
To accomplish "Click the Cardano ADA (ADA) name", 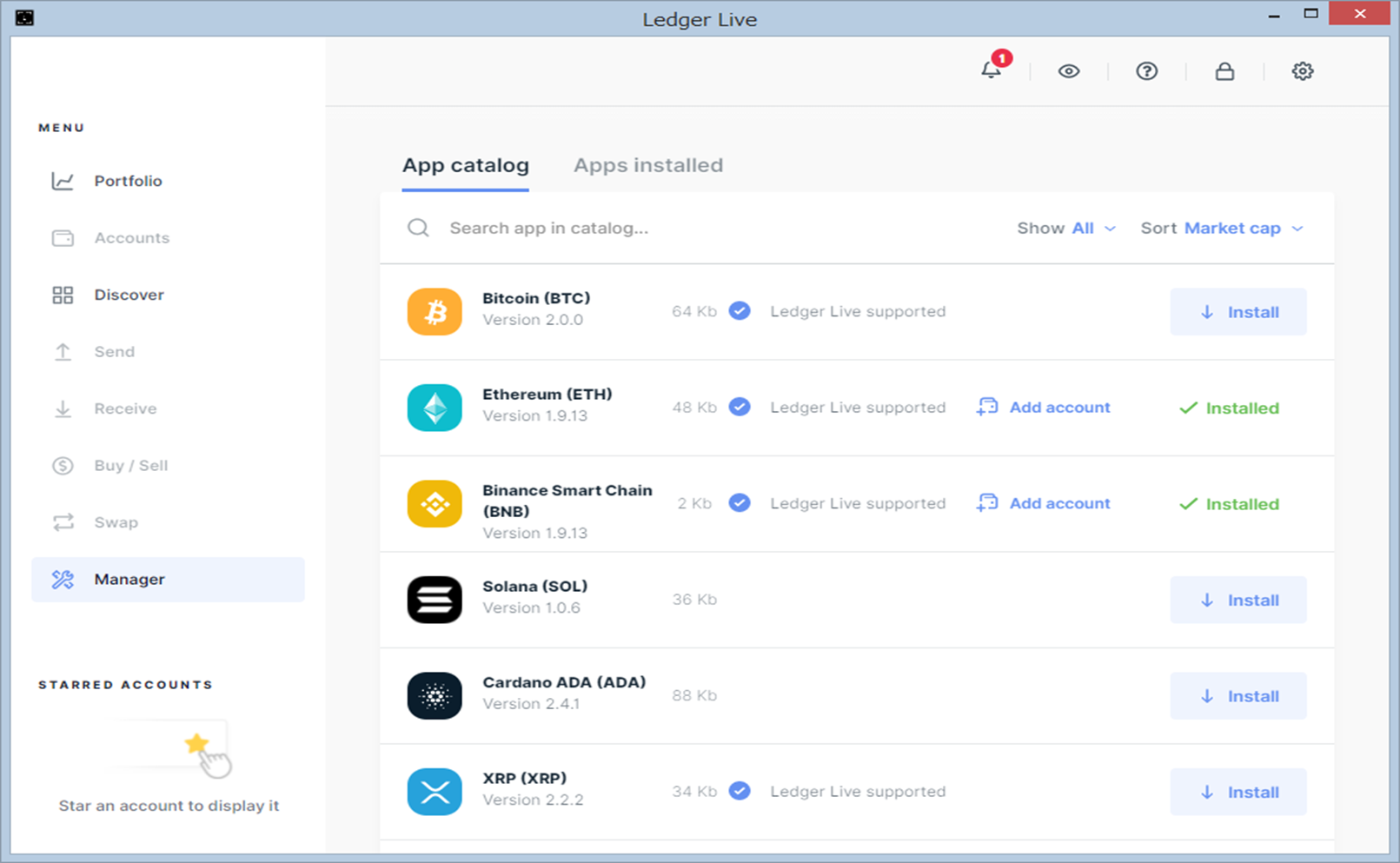I will click(x=564, y=682).
